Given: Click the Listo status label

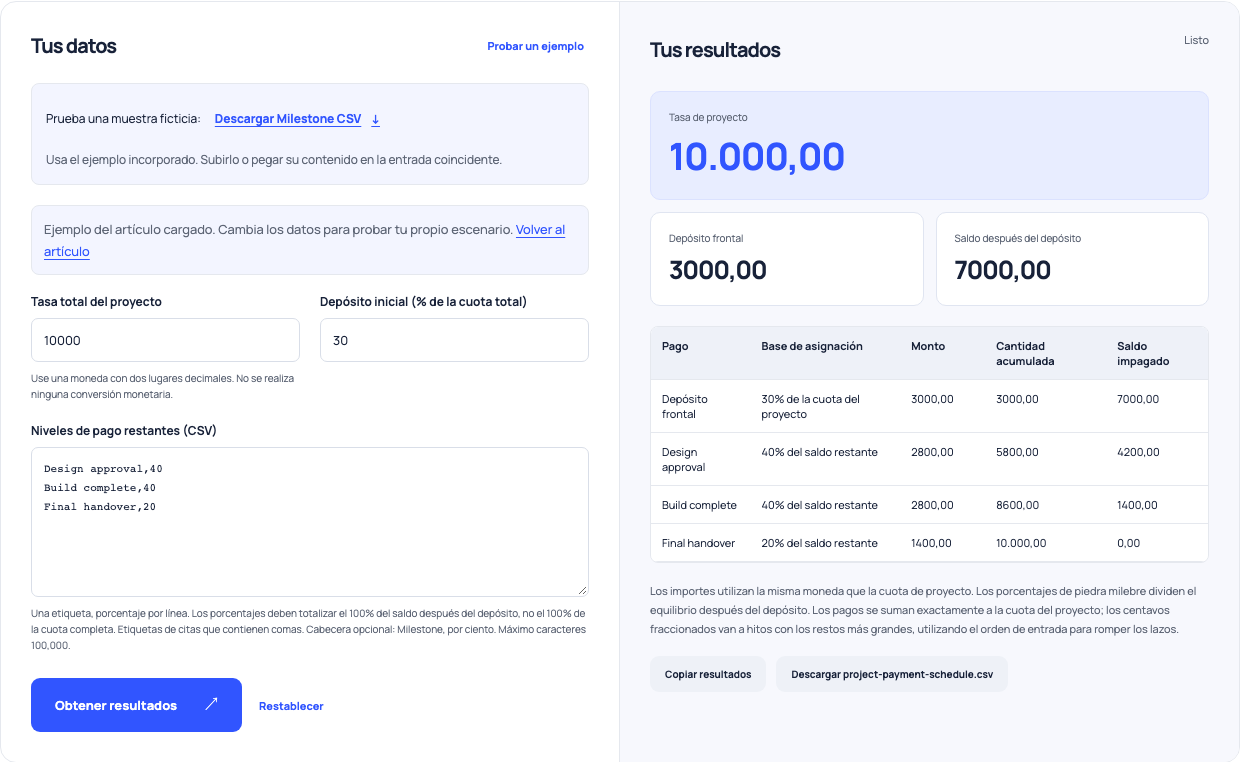Looking at the screenshot, I should click(x=1196, y=41).
